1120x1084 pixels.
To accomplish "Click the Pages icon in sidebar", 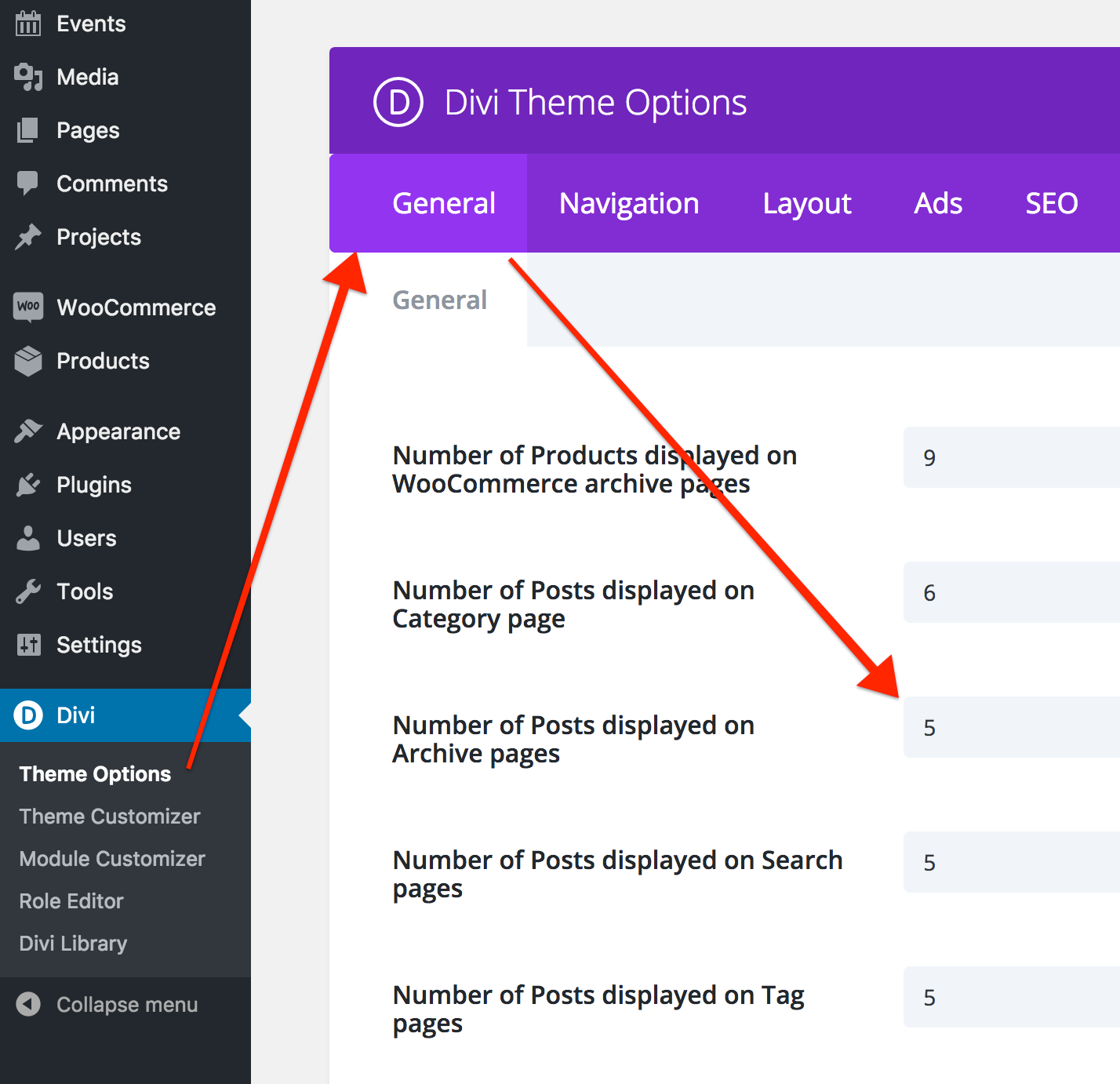I will (x=28, y=130).
